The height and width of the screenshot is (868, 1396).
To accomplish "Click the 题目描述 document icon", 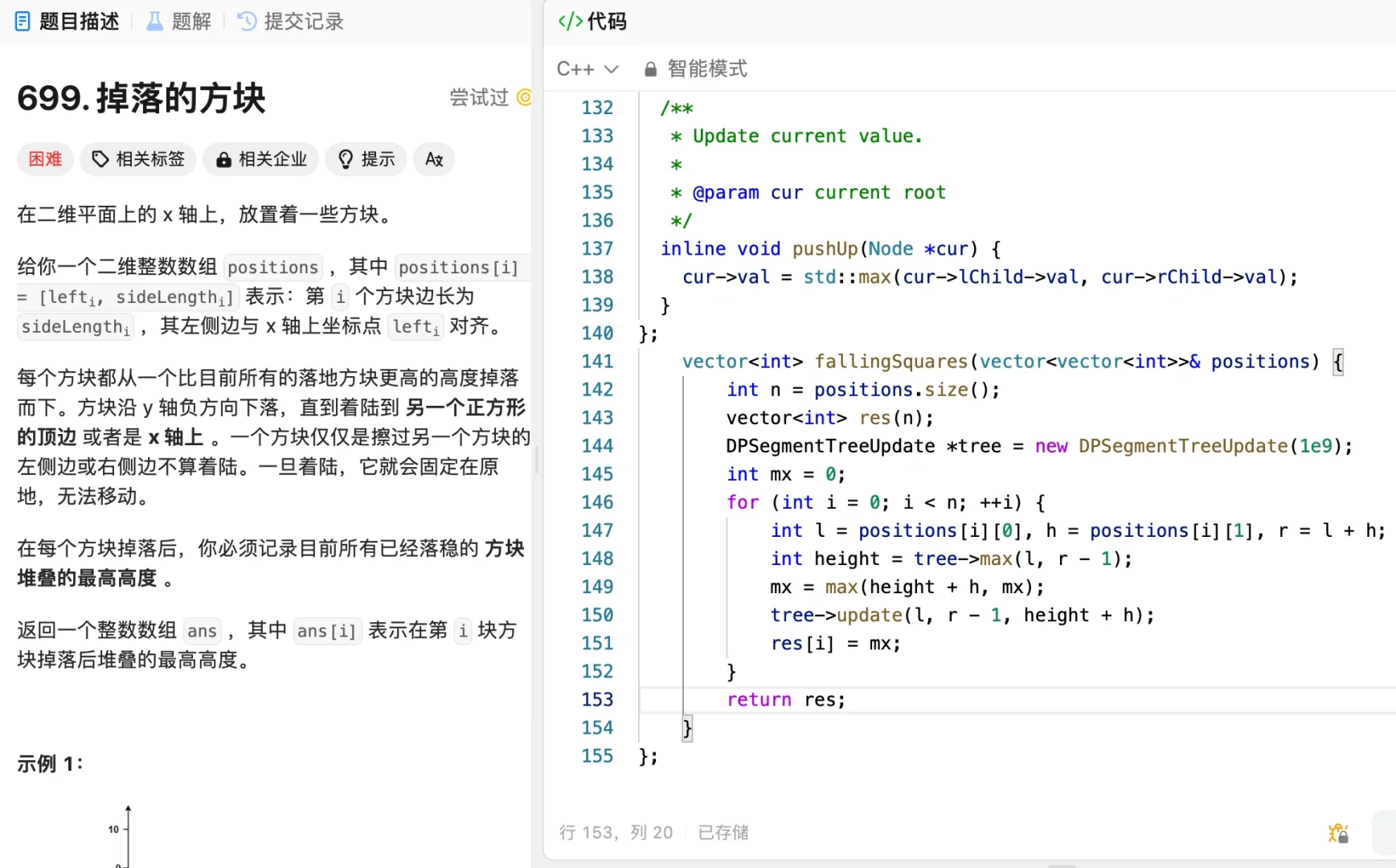I will [23, 22].
